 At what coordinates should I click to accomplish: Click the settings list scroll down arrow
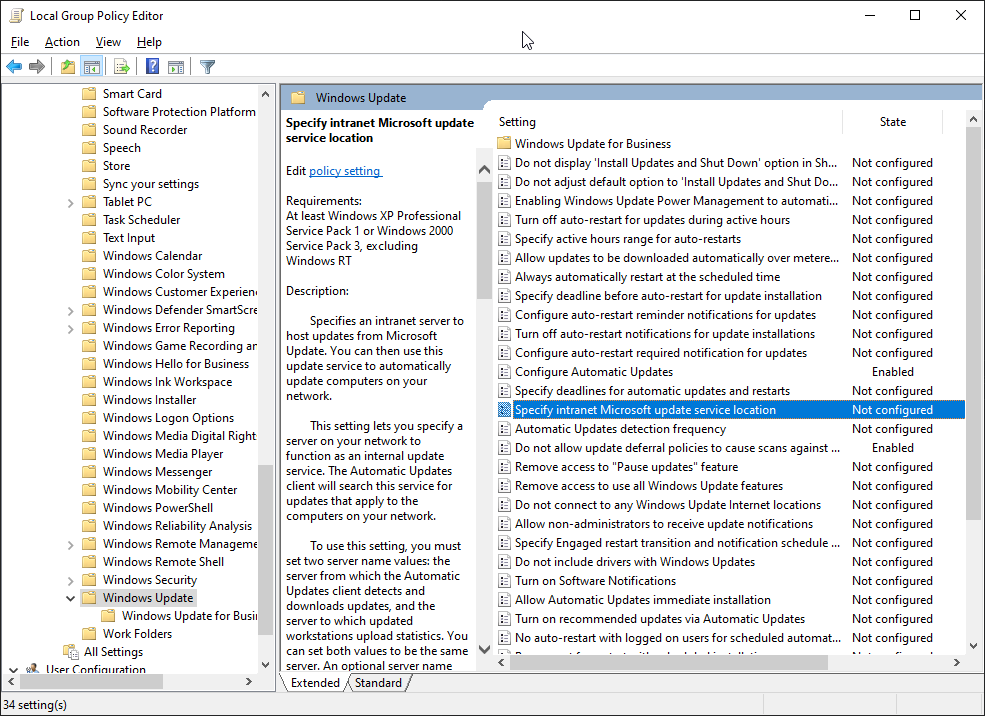click(973, 646)
